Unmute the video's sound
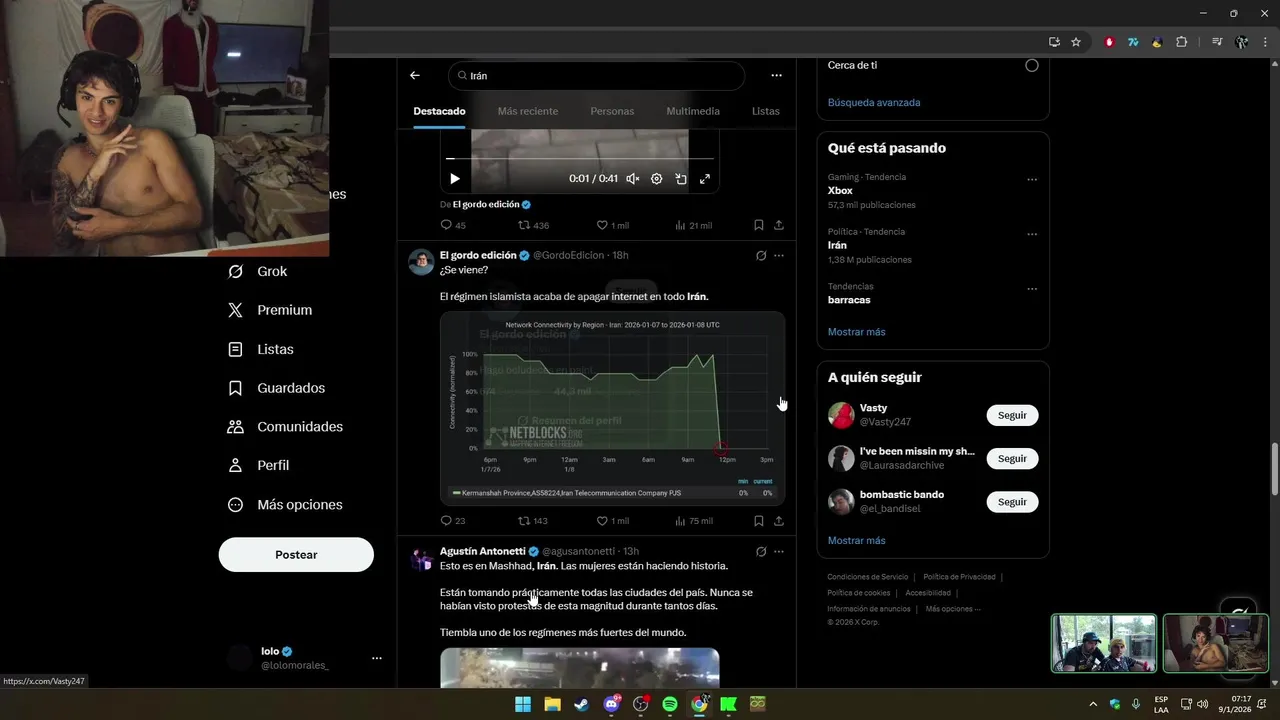The height and width of the screenshot is (720, 1280). coord(633,179)
